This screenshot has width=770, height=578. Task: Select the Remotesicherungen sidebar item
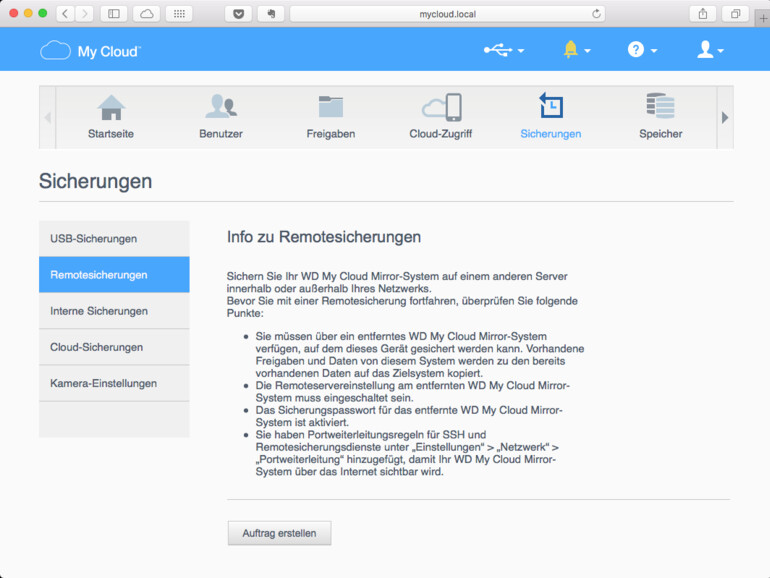click(114, 275)
